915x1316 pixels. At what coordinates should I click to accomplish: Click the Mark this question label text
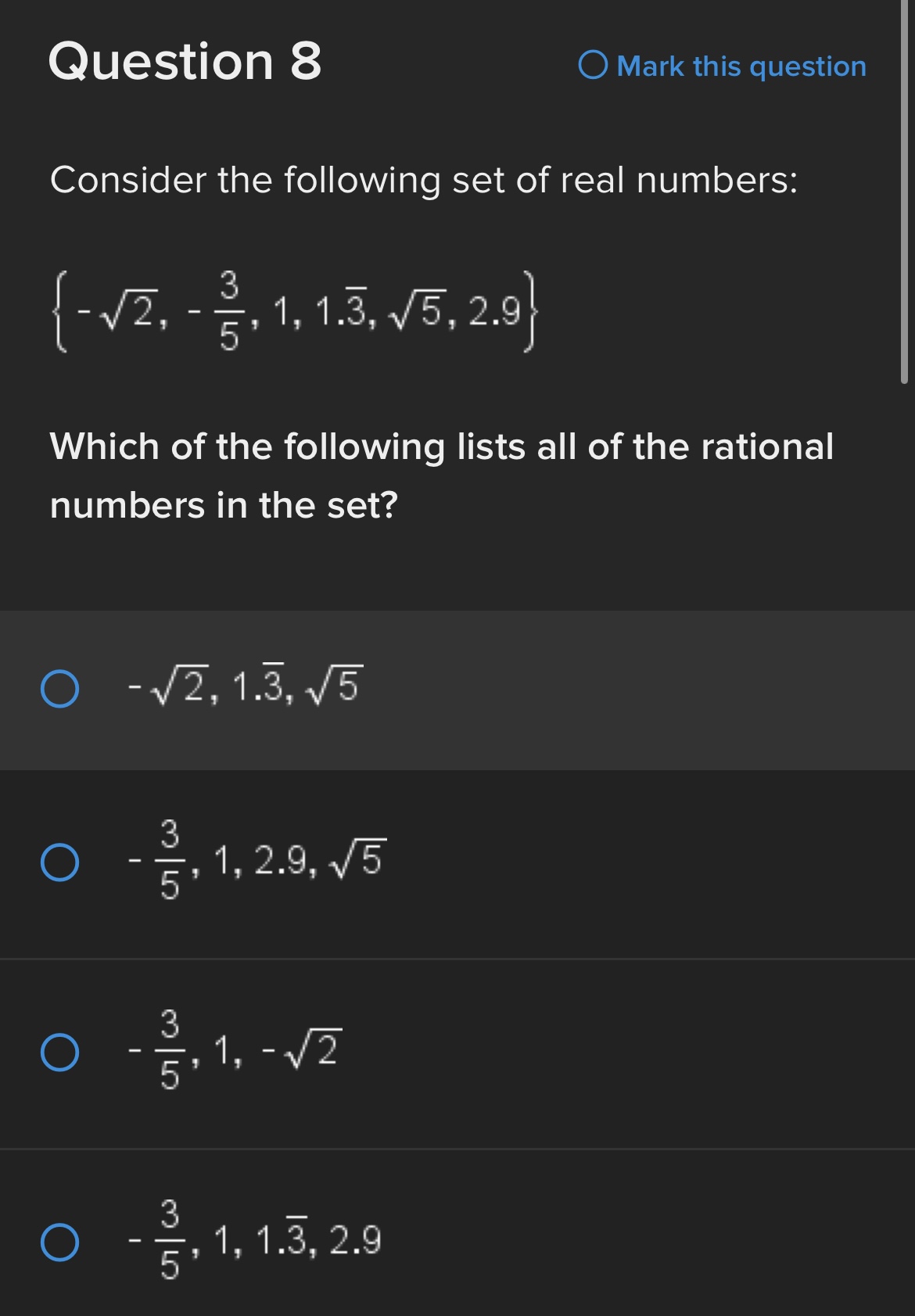[739, 67]
